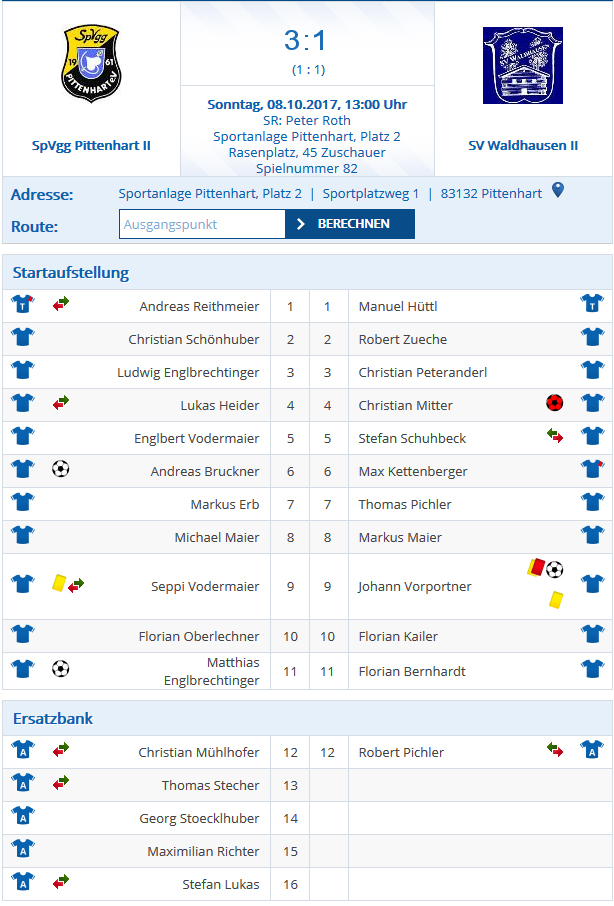Click the SV Waldhausen club crest

(523, 65)
